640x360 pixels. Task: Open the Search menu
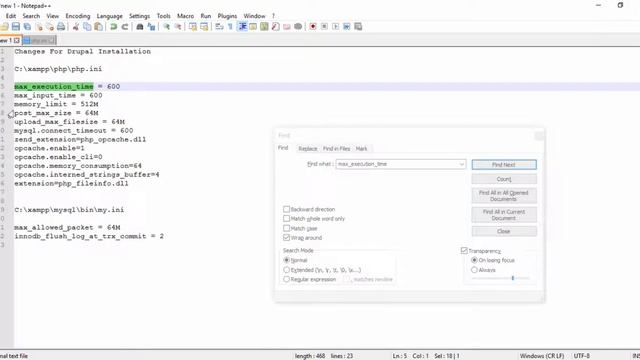(31, 16)
